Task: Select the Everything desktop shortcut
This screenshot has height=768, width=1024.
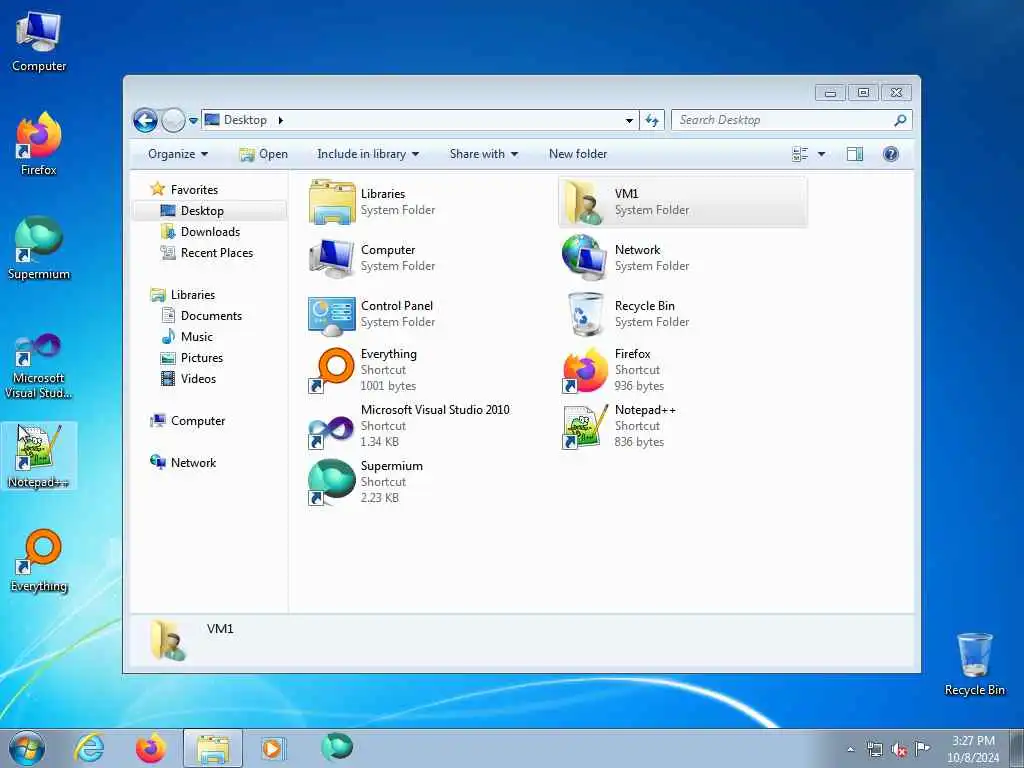Action: 39,560
